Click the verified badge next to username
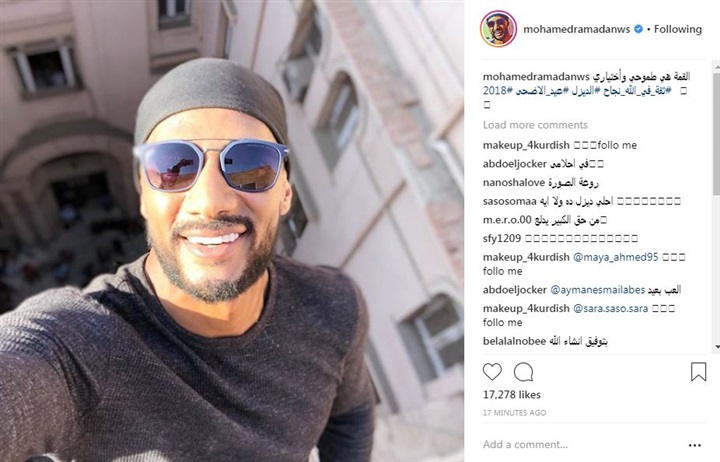The image size is (720, 462). click(x=638, y=29)
